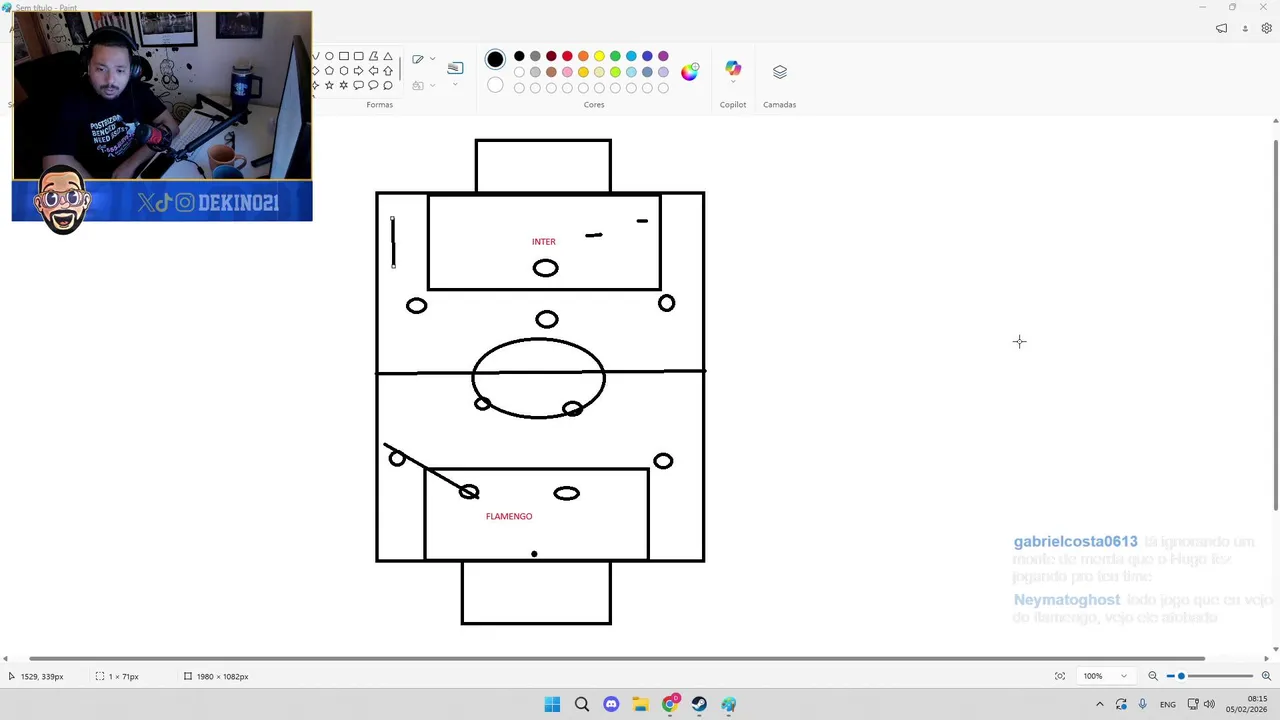Open the Windows Start menu
This screenshot has height=720, width=1280.
pyautogui.click(x=552, y=705)
